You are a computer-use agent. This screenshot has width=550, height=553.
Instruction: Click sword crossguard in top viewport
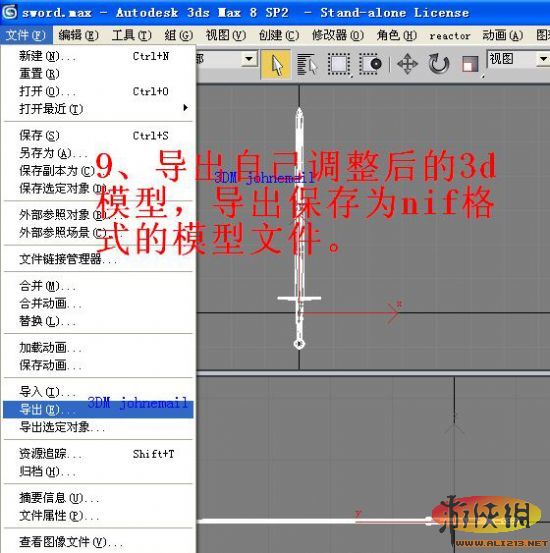point(299,298)
